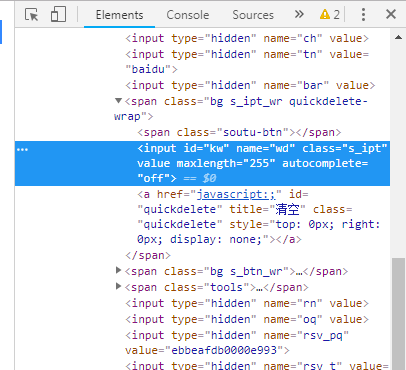Expand the span bg s_btn_wr node

pyautogui.click(x=118, y=270)
